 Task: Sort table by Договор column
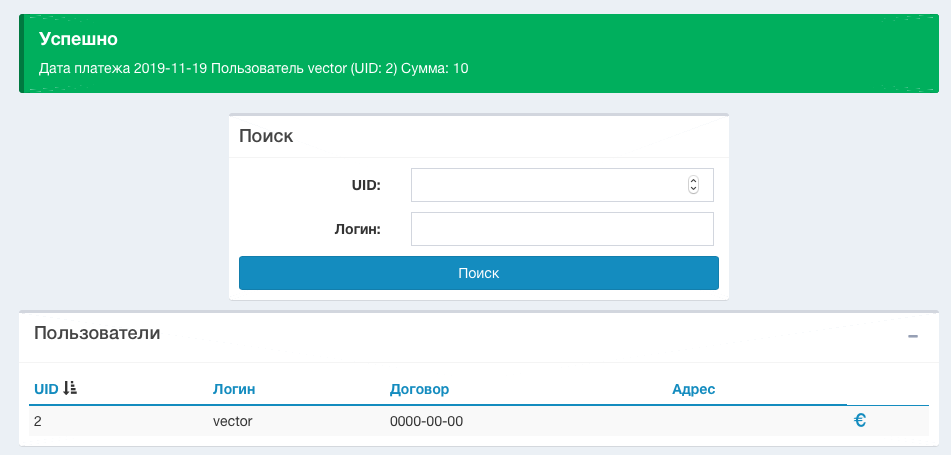[419, 389]
